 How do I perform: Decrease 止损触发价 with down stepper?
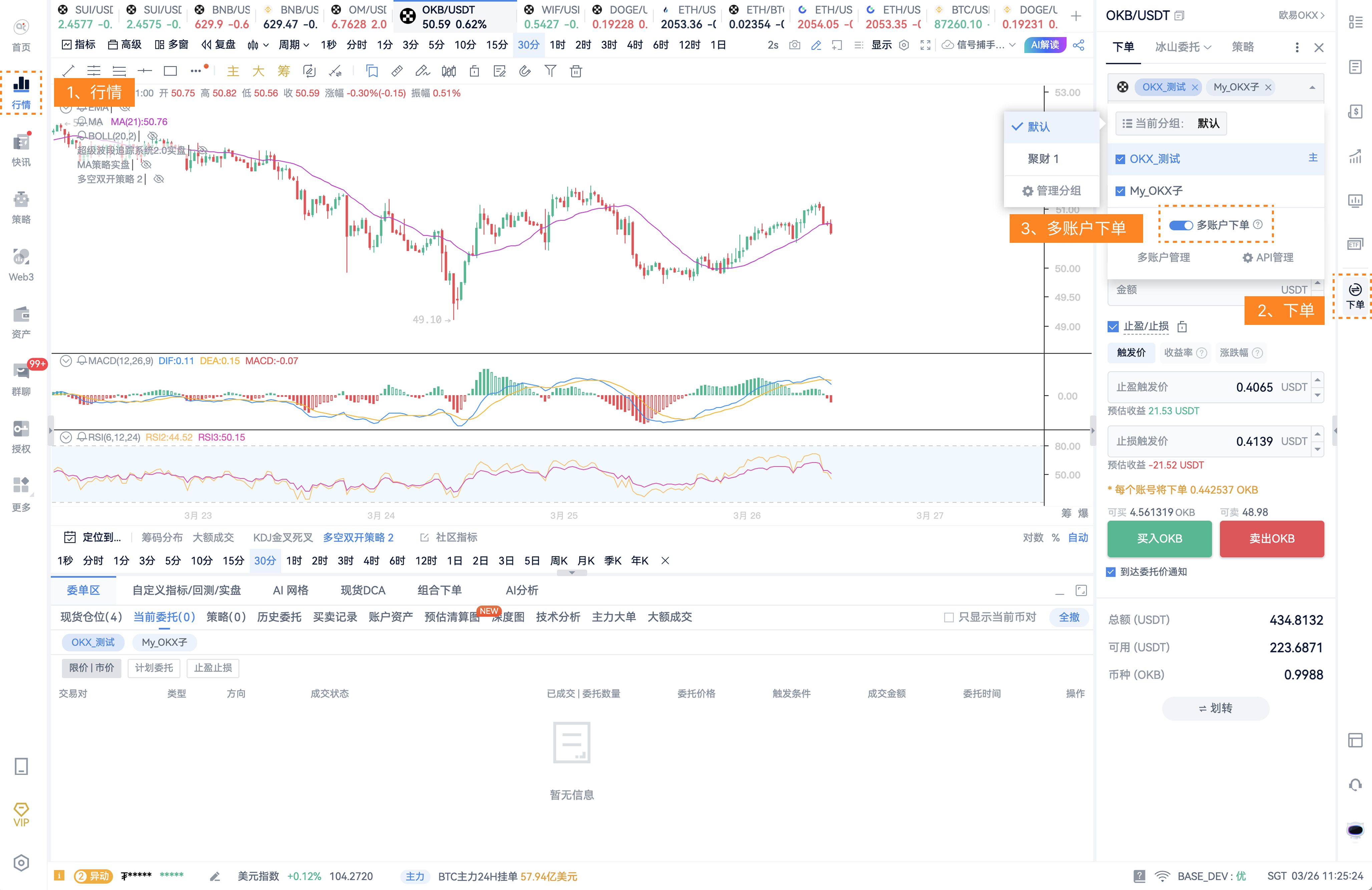pyautogui.click(x=1317, y=449)
